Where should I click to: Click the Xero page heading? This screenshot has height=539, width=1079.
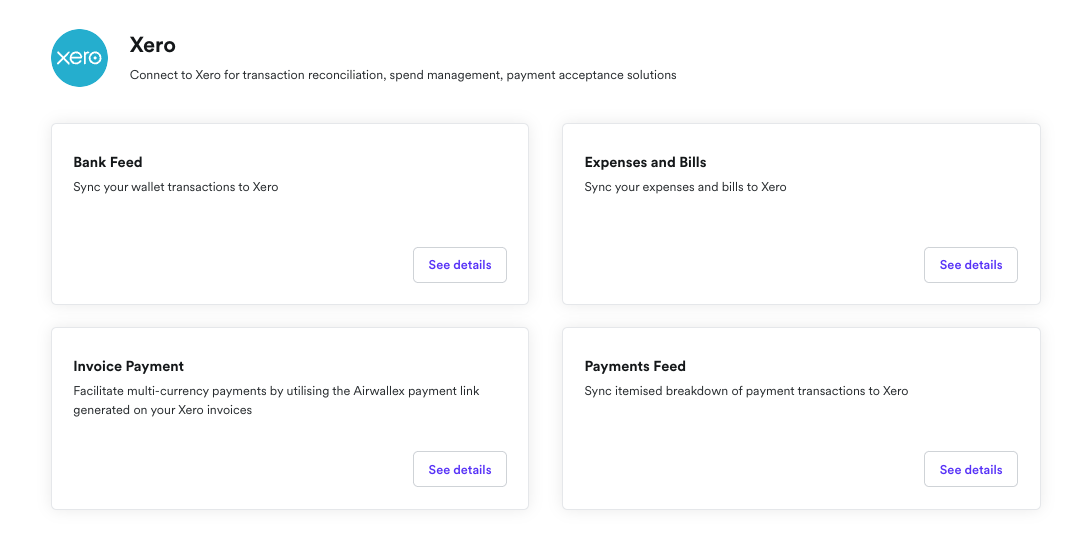pos(153,45)
